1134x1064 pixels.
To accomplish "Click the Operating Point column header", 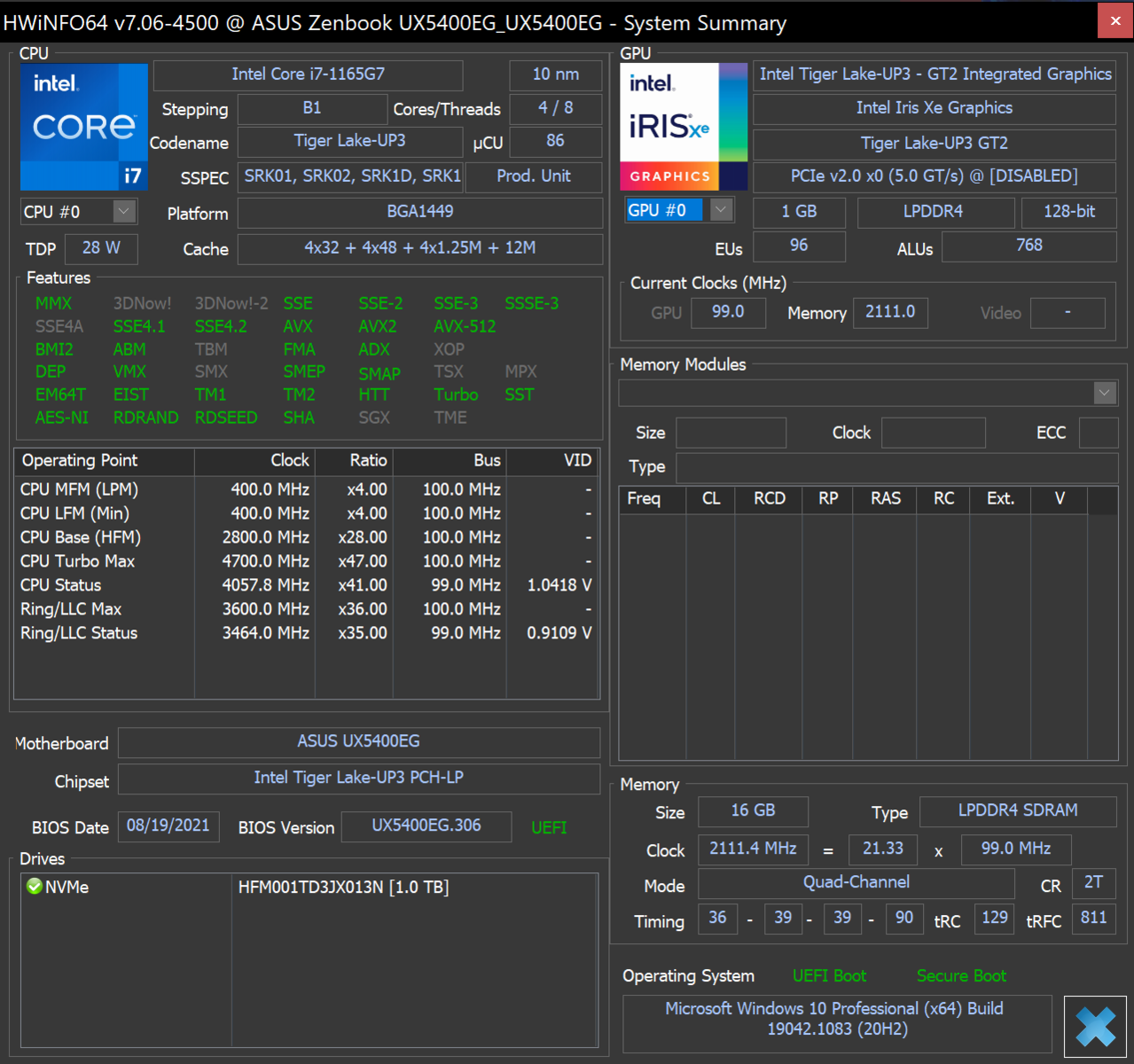I will pyautogui.click(x=104, y=461).
